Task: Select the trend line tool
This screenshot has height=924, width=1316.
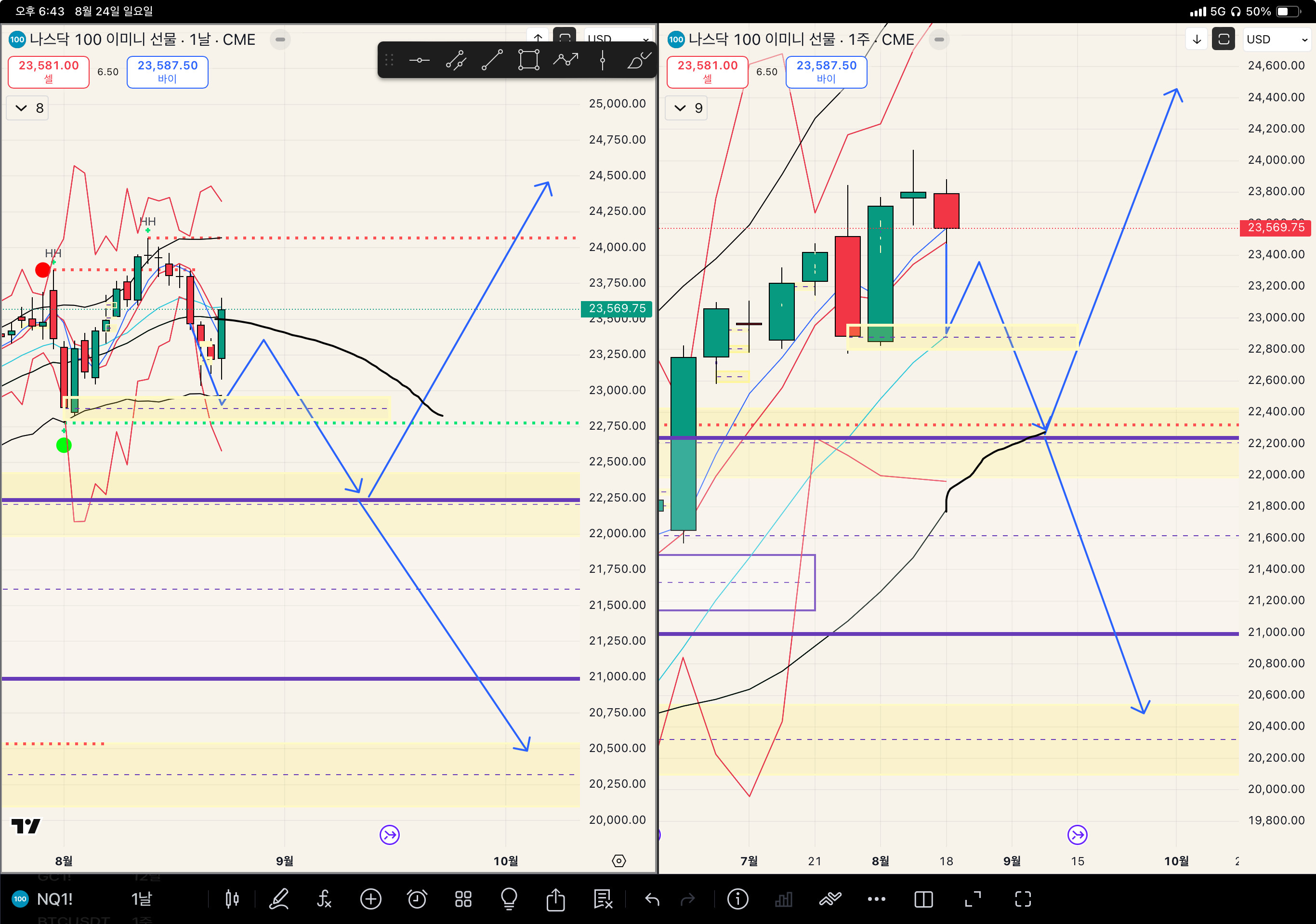Action: 492,60
